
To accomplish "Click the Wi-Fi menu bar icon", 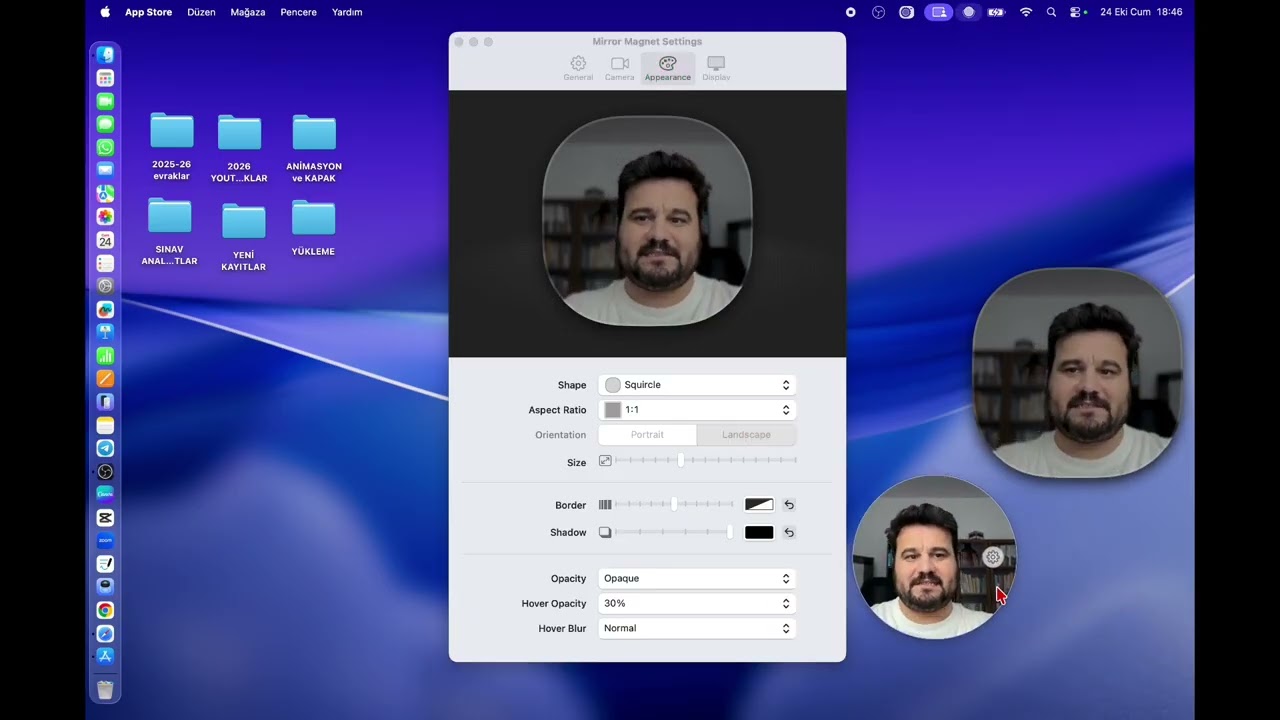I will (1026, 12).
